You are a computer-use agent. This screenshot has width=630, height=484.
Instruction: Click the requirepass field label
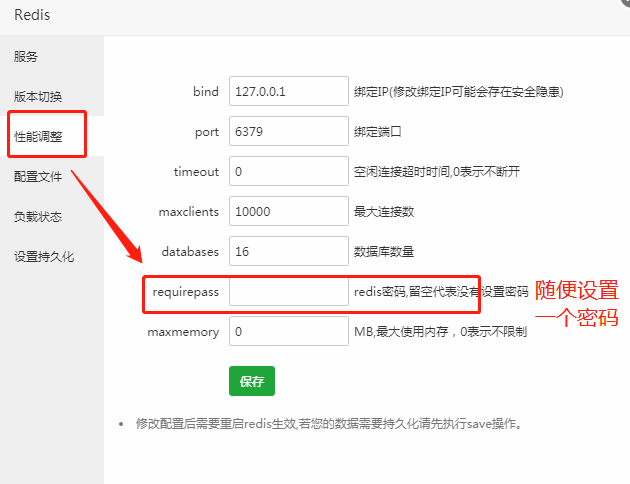185,292
